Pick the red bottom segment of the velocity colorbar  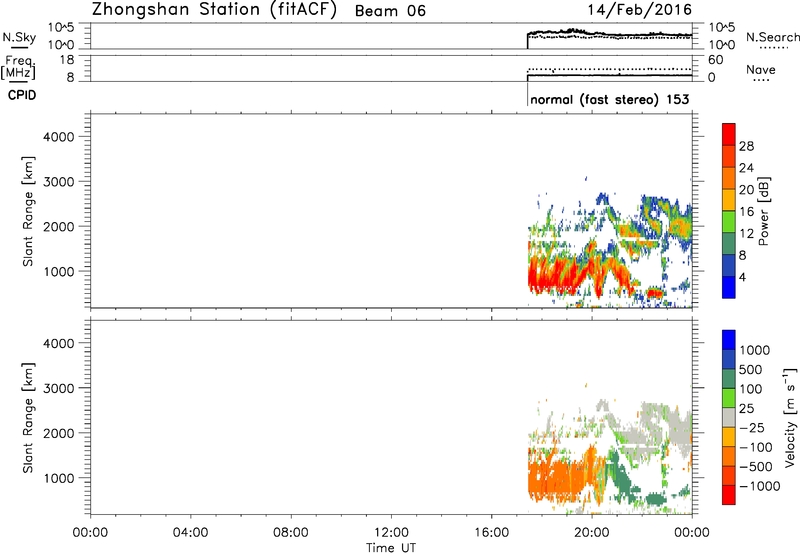tap(729, 495)
